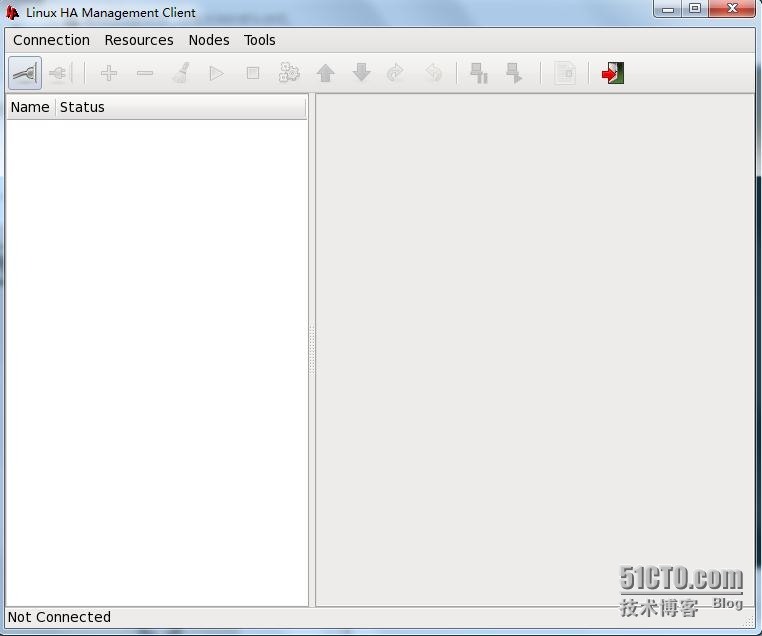Screen dimensions: 762x636
Task: Click the Name column header
Action: click(x=30, y=107)
